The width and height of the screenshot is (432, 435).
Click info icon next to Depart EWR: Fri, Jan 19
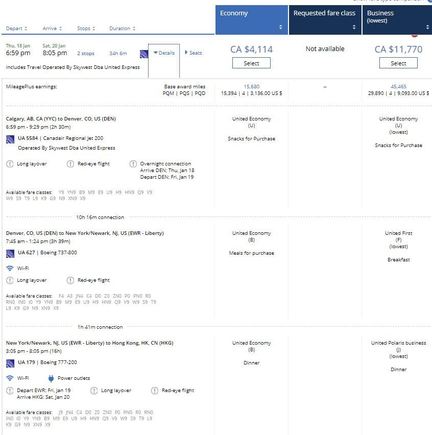click(10, 390)
